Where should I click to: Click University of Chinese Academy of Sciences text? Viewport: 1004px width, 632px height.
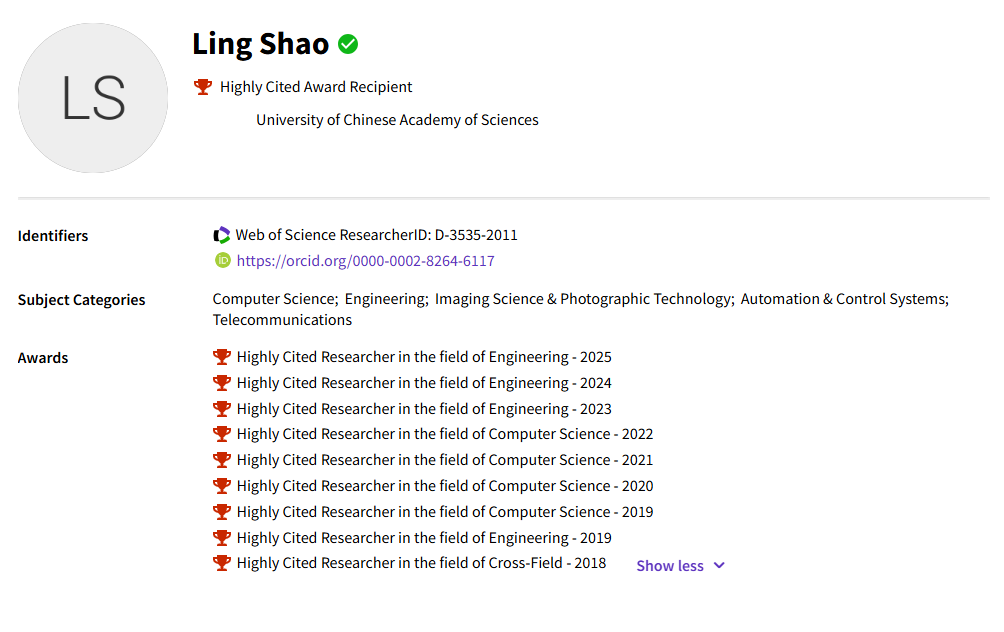point(397,120)
